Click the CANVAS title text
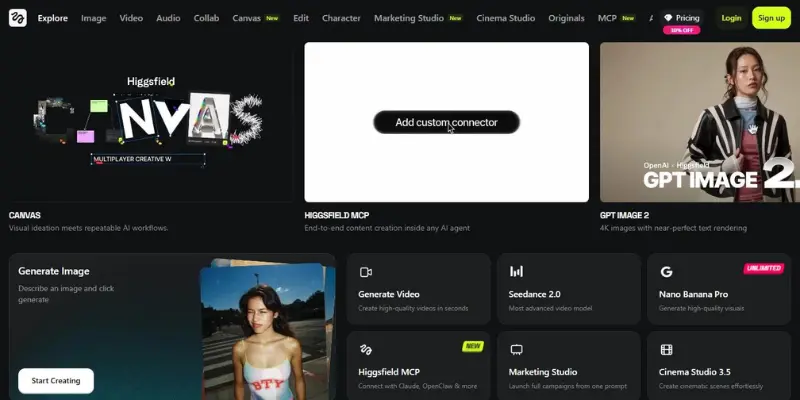Viewport: 800px width, 400px height. coord(24,215)
